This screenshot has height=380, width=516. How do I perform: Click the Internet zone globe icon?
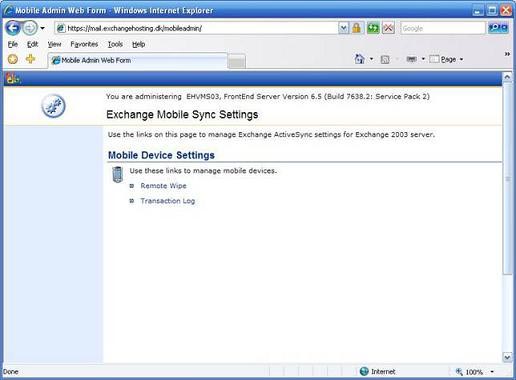coord(364,371)
